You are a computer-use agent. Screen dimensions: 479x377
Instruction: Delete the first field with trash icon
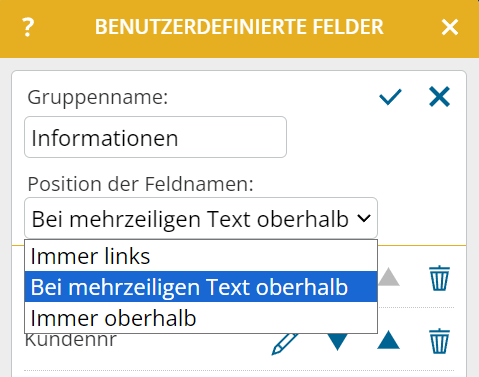click(x=439, y=278)
